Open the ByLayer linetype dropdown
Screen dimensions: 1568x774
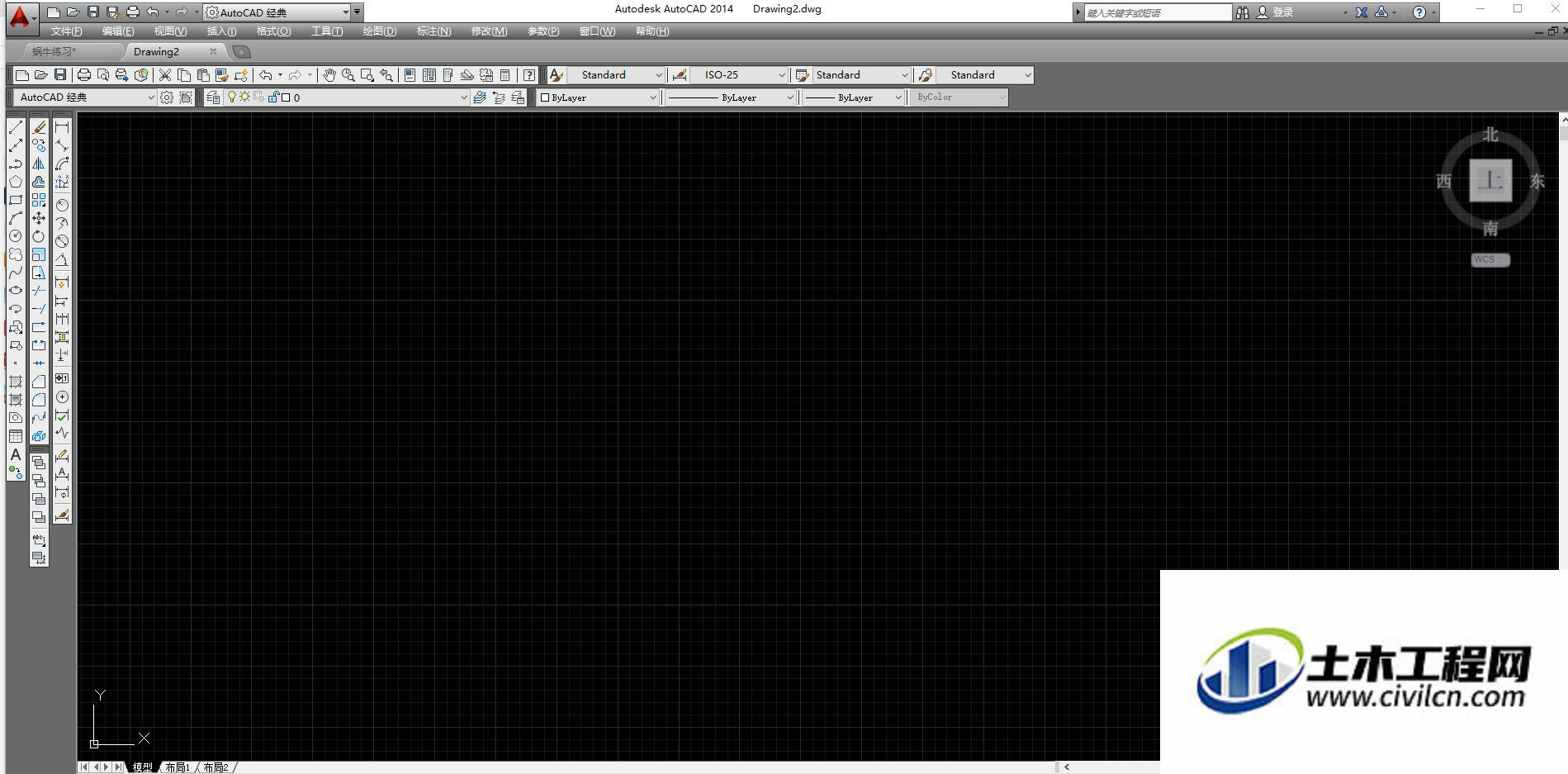[x=730, y=97]
